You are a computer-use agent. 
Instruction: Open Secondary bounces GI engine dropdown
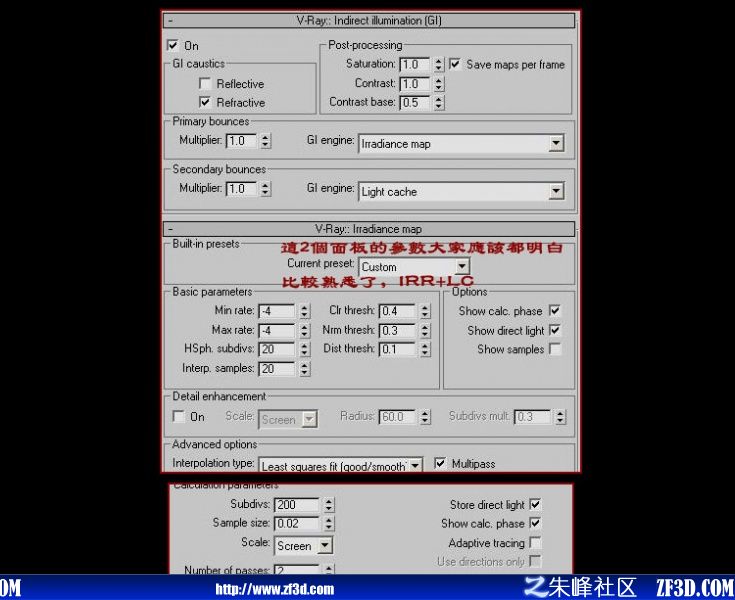[461, 191]
